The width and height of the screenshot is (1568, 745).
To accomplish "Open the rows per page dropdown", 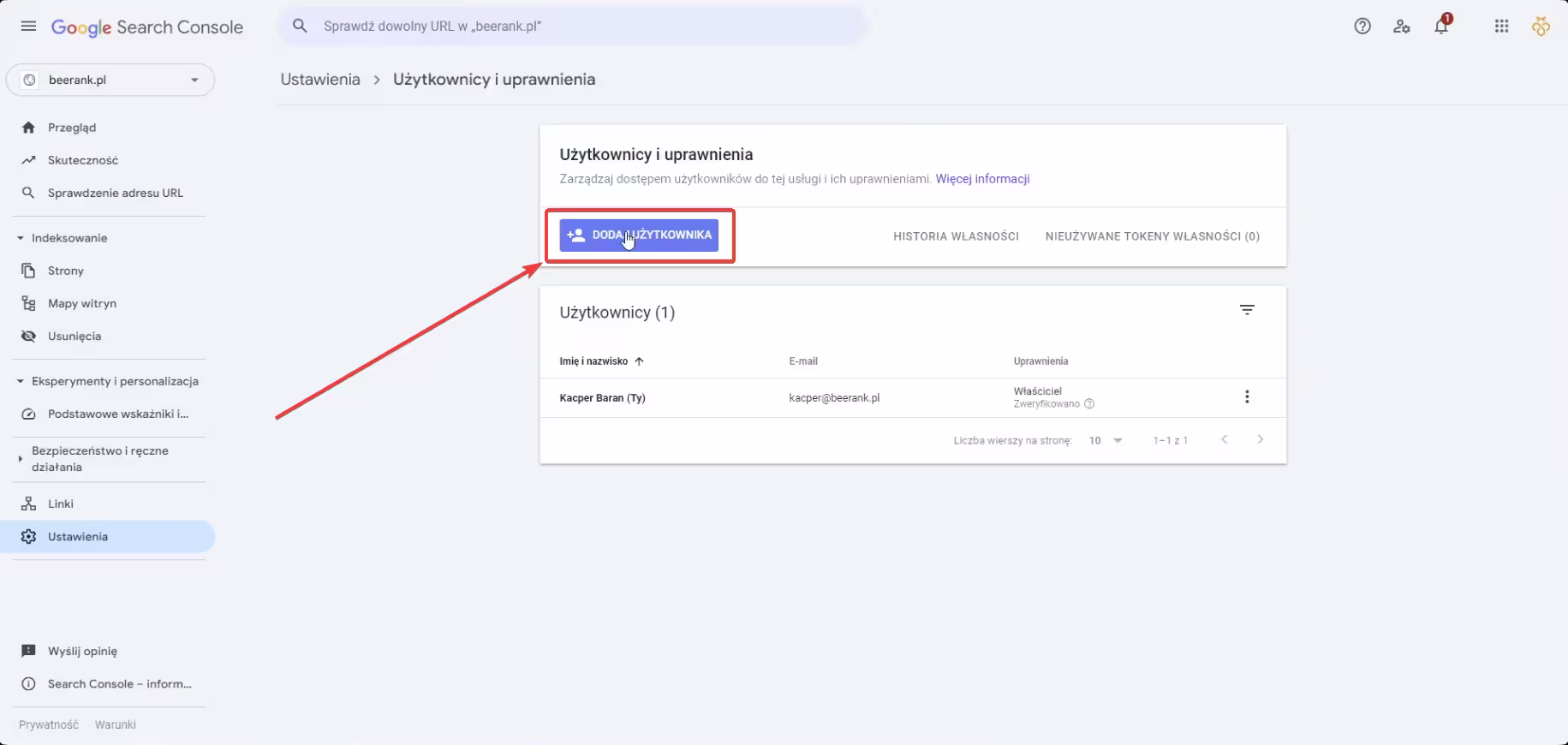I will 1106,440.
